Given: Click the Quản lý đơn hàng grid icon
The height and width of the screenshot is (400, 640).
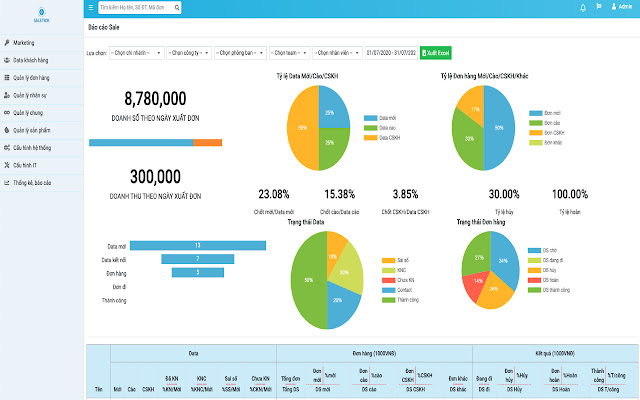Looking at the screenshot, I should pyautogui.click(x=7, y=78).
